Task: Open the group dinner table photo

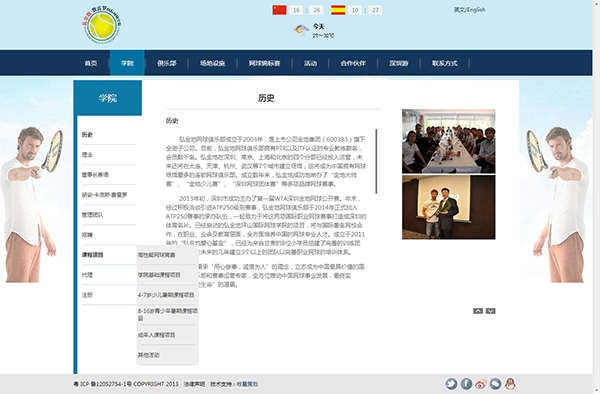Action: 448,141
